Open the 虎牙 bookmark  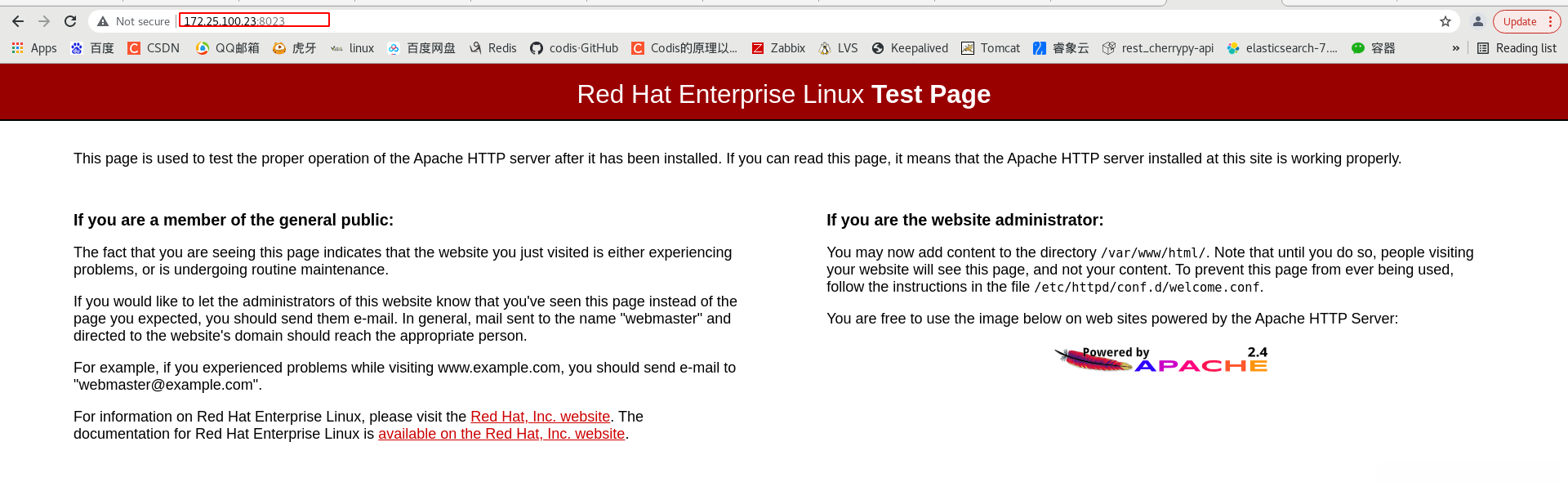(x=294, y=48)
